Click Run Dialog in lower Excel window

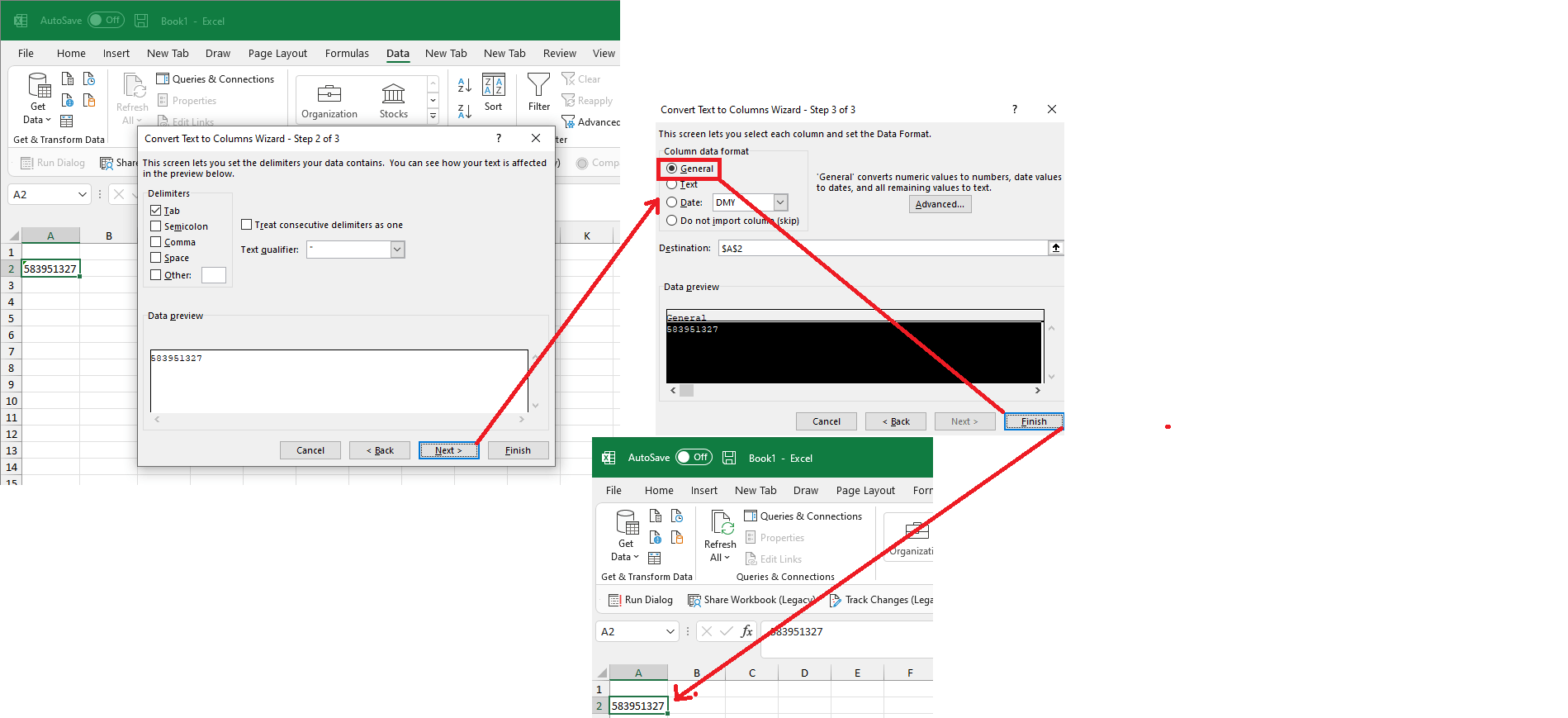pos(641,600)
